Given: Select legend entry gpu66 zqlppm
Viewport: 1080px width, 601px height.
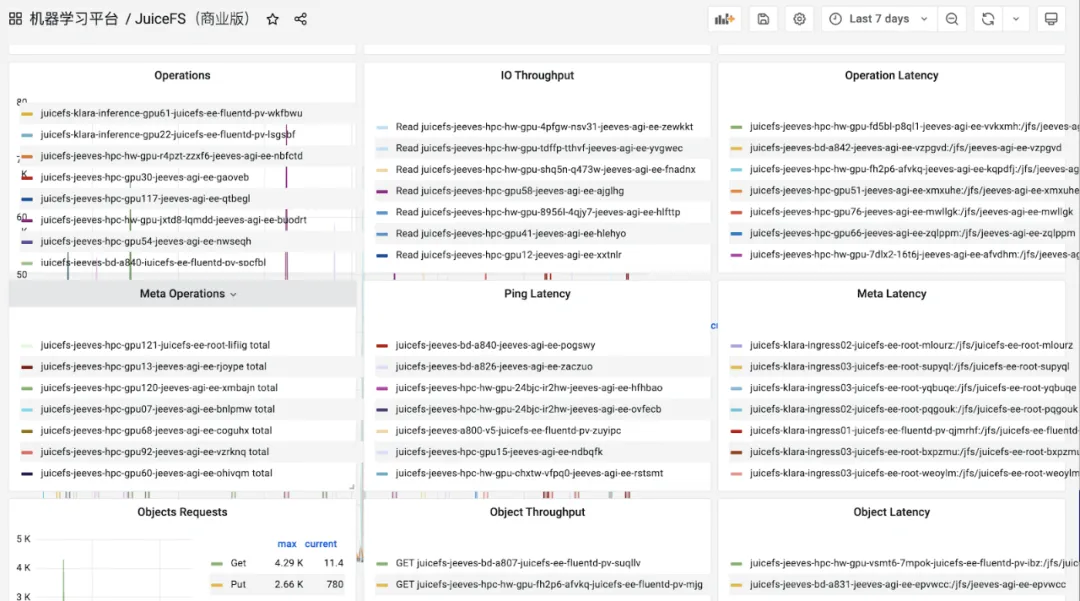Looking at the screenshot, I should (x=912, y=233).
